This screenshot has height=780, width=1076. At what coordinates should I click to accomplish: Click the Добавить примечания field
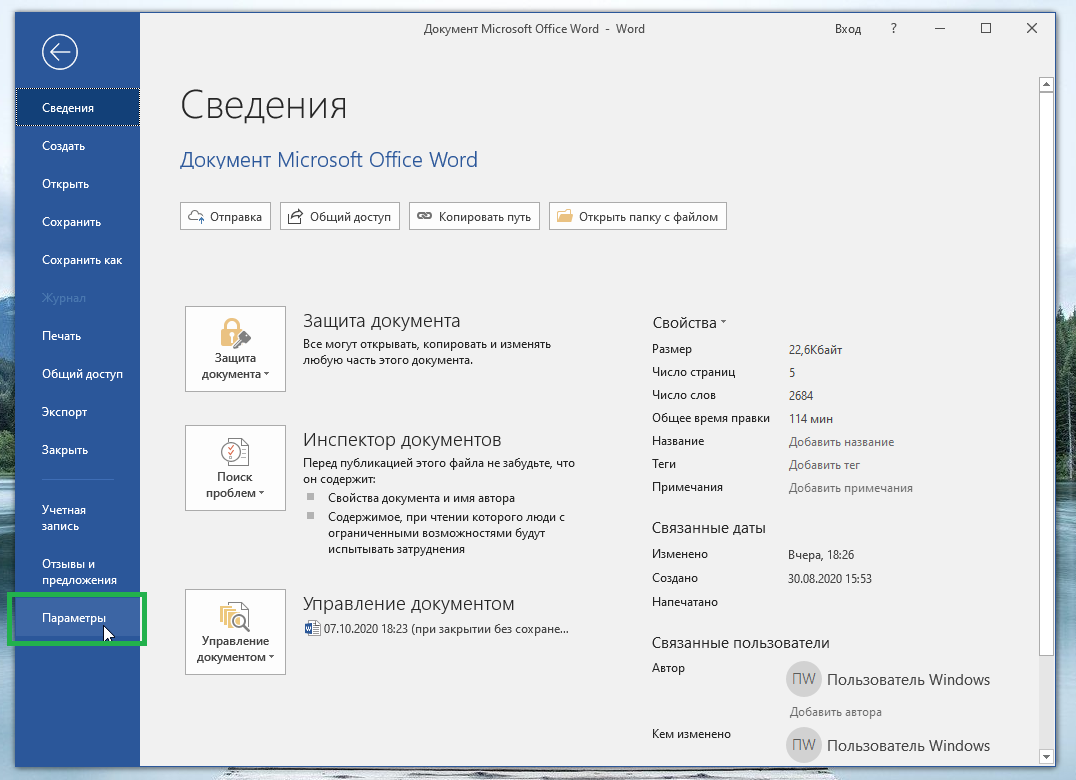tap(850, 488)
